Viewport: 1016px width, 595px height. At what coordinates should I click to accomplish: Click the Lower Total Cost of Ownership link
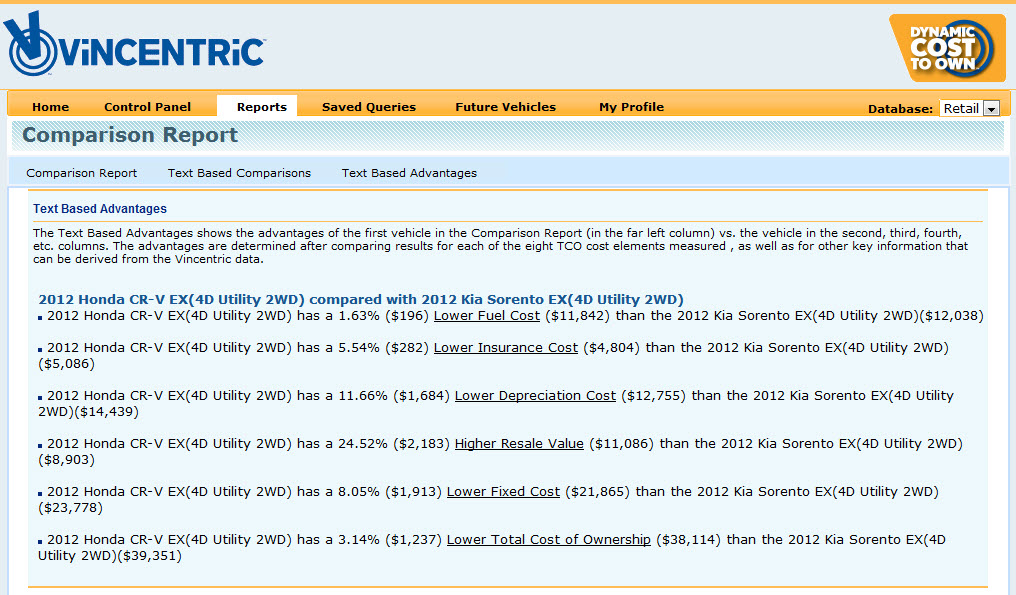(548, 539)
